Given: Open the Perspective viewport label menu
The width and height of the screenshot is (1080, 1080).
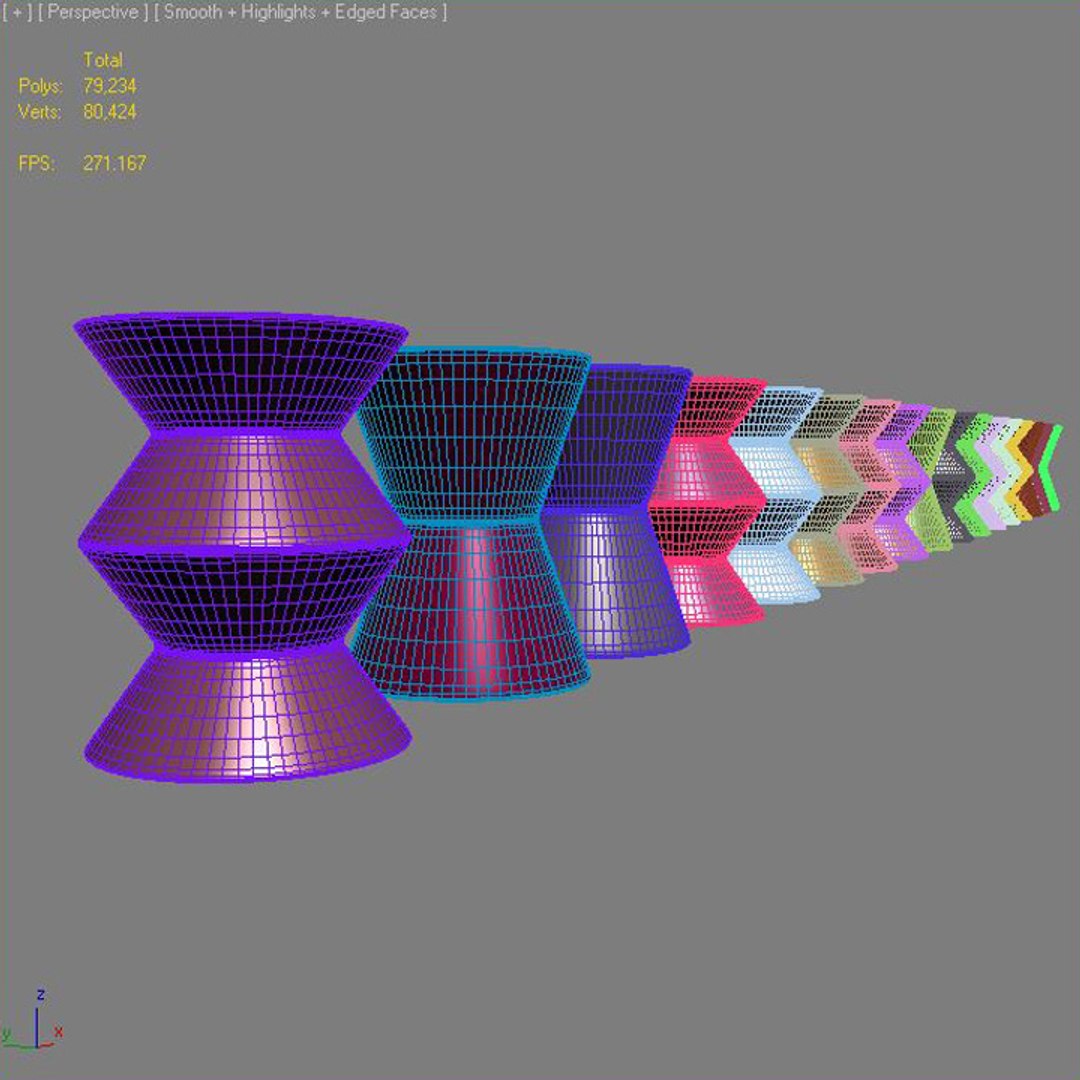Looking at the screenshot, I should [x=93, y=12].
